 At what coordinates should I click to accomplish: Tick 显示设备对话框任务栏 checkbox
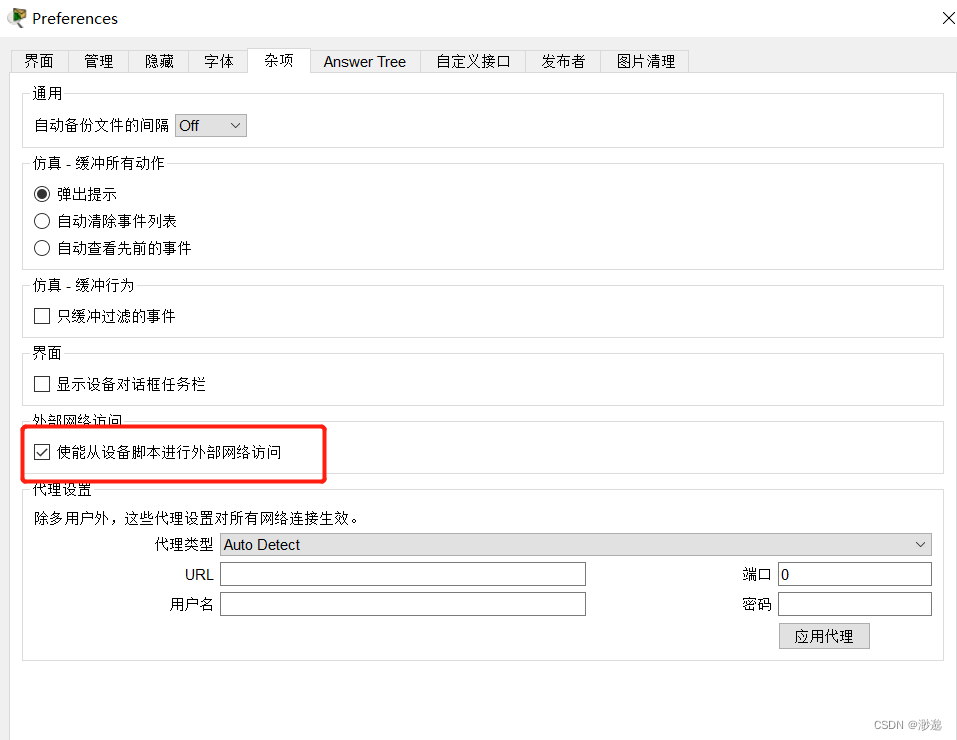pos(42,384)
